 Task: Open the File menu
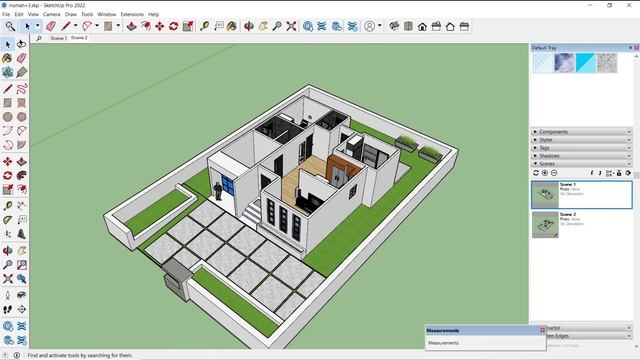(x=6, y=14)
